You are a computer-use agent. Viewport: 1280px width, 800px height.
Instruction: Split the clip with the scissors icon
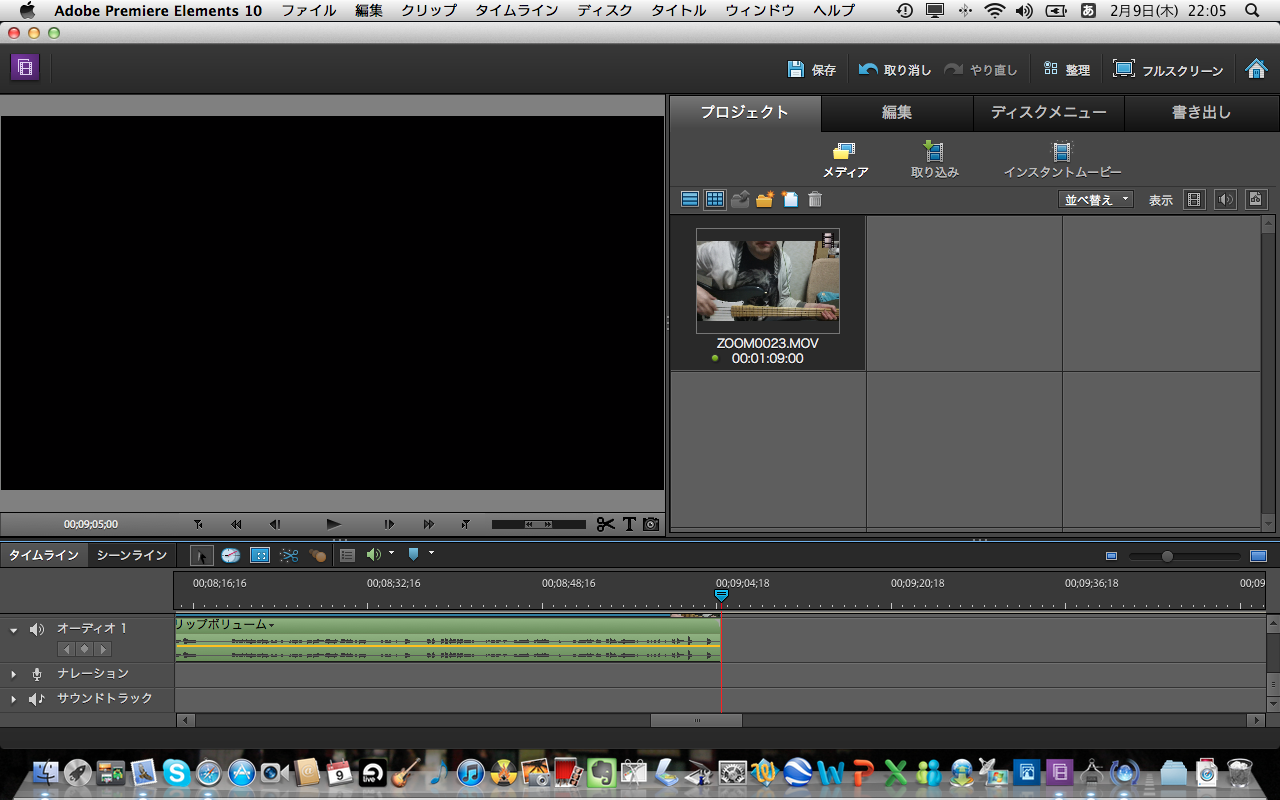click(605, 524)
